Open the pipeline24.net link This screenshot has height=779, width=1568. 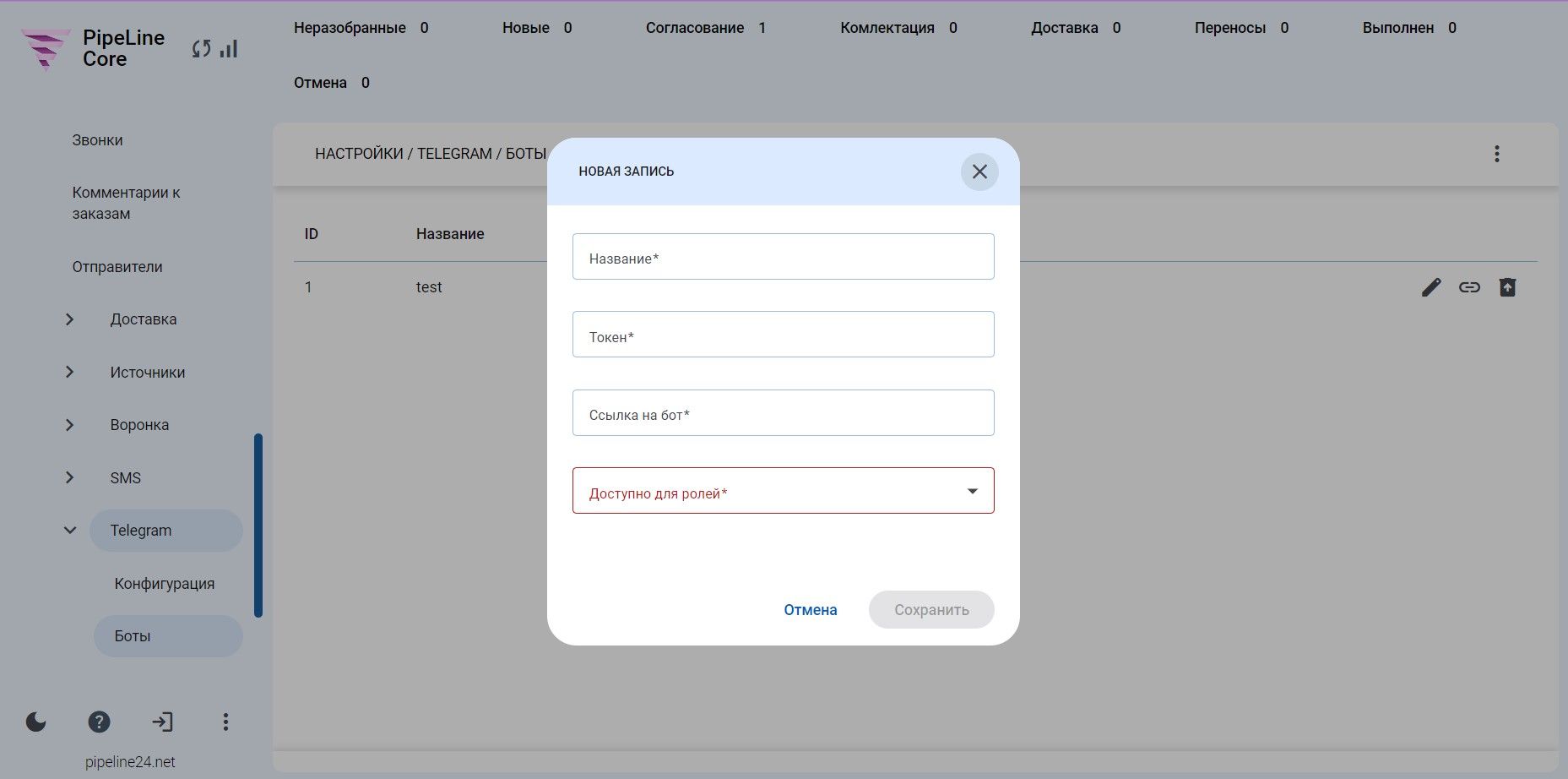[130, 762]
